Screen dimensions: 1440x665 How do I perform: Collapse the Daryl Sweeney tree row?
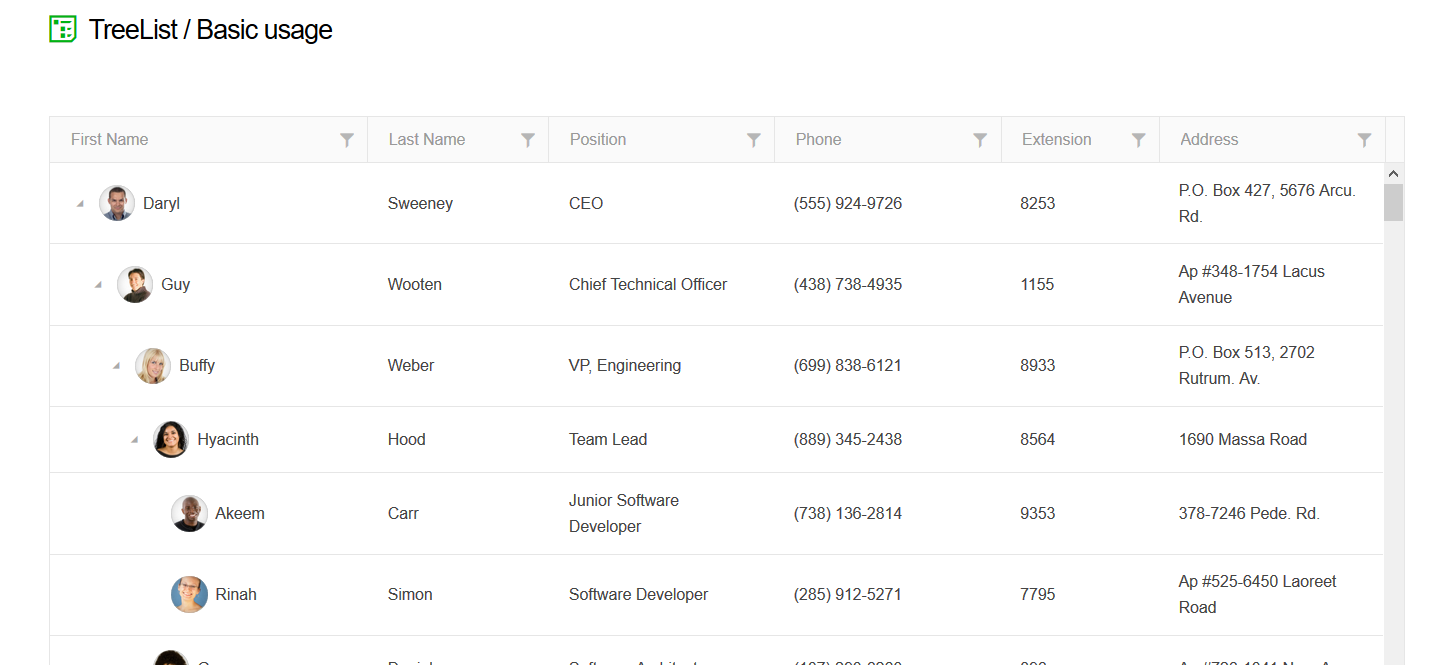80,204
